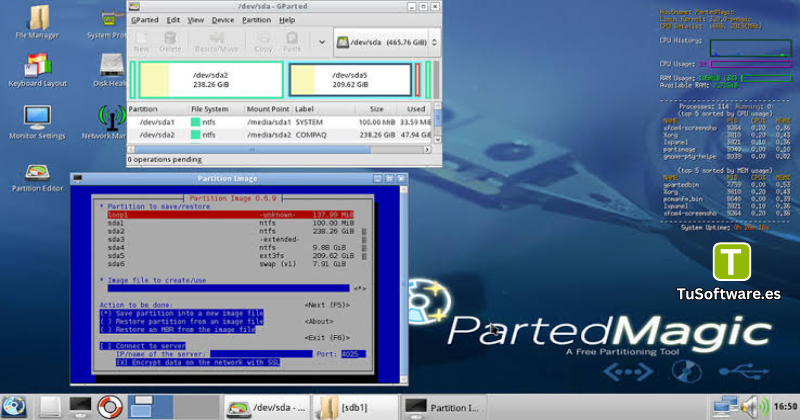The height and width of the screenshot is (420, 800).
Task: Launch Partition Editor from desktop
Action: [x=37, y=177]
